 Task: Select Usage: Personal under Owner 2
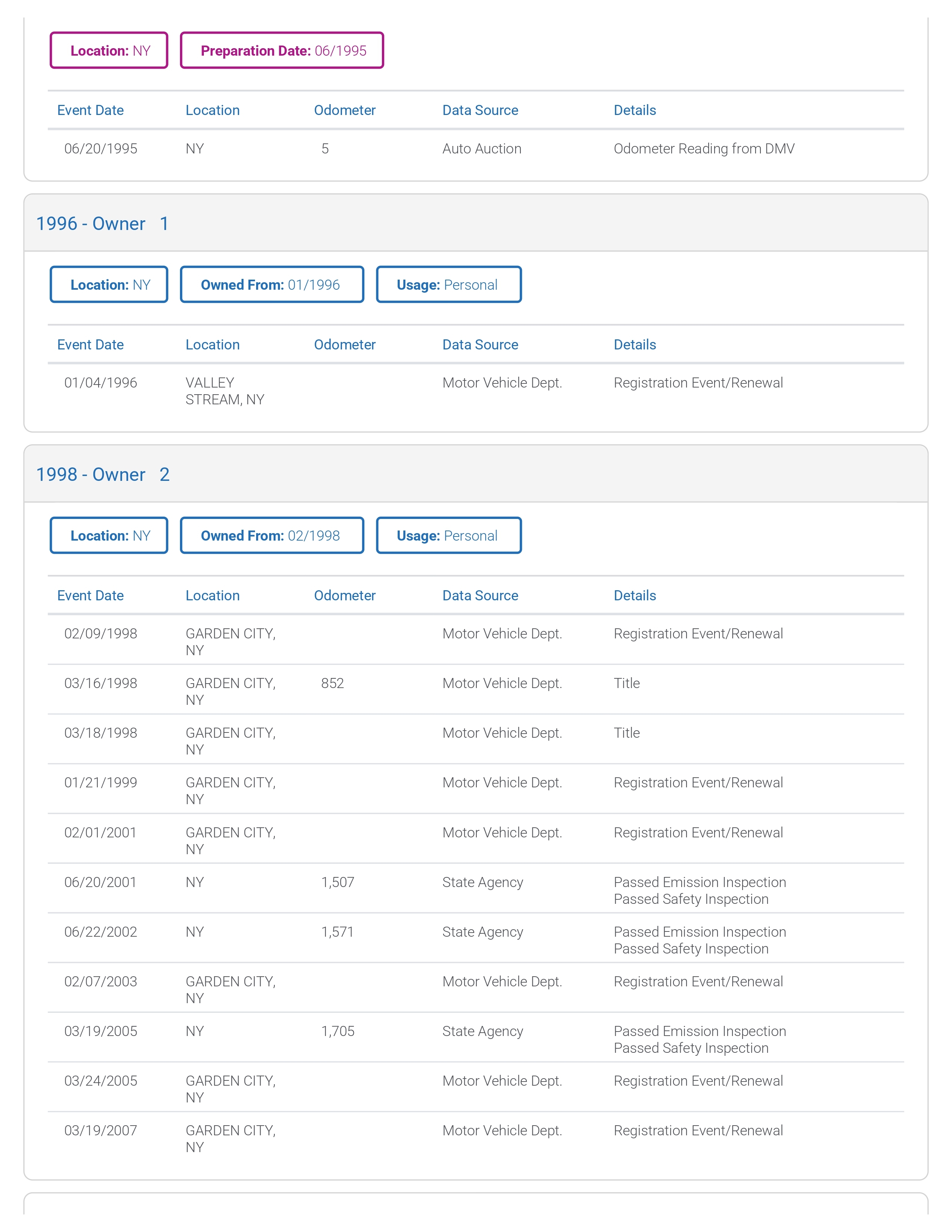449,535
